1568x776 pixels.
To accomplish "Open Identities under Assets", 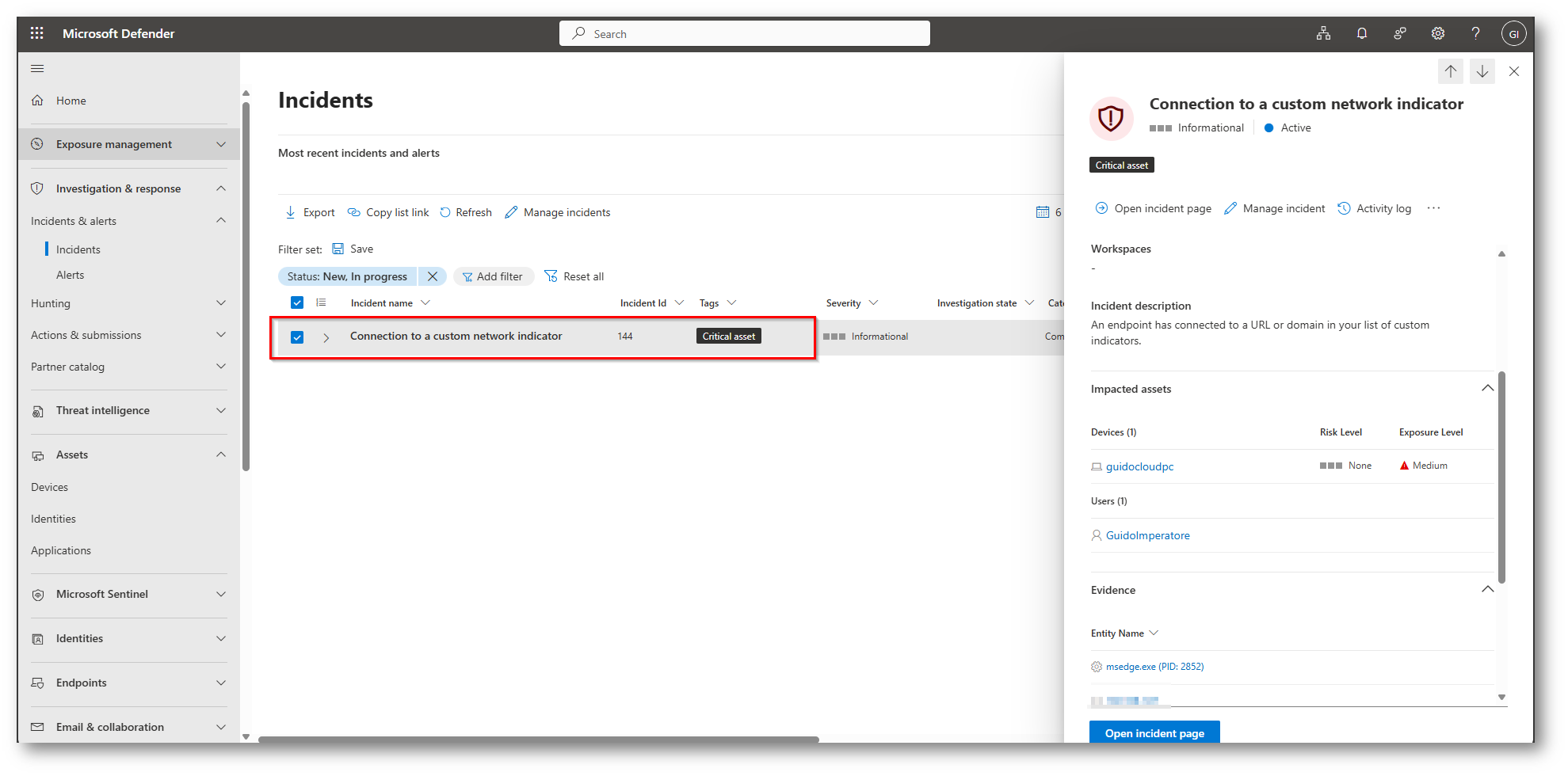I will tap(53, 519).
